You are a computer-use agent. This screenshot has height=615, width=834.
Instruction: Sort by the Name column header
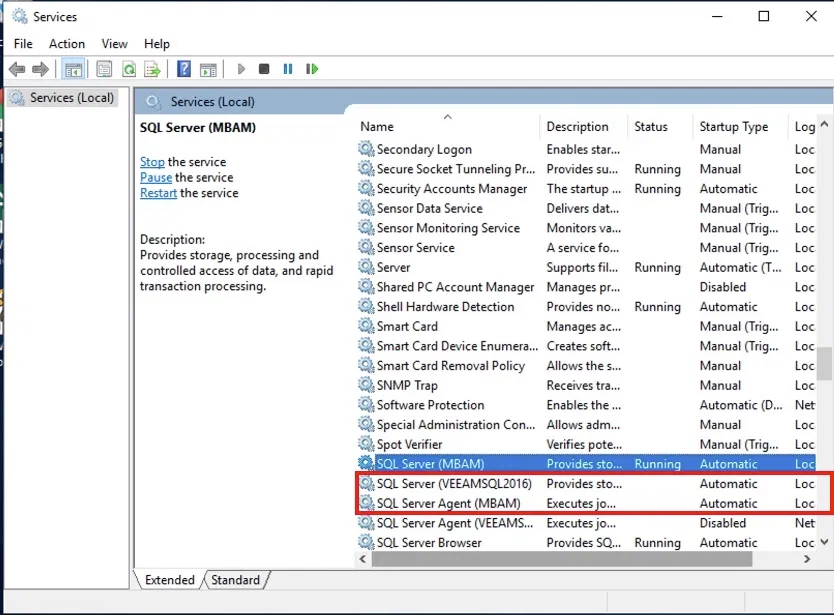tap(447, 127)
